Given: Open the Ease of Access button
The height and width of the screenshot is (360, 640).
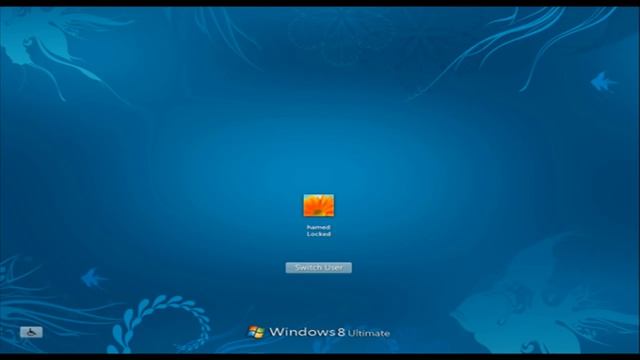Looking at the screenshot, I should (x=31, y=332).
